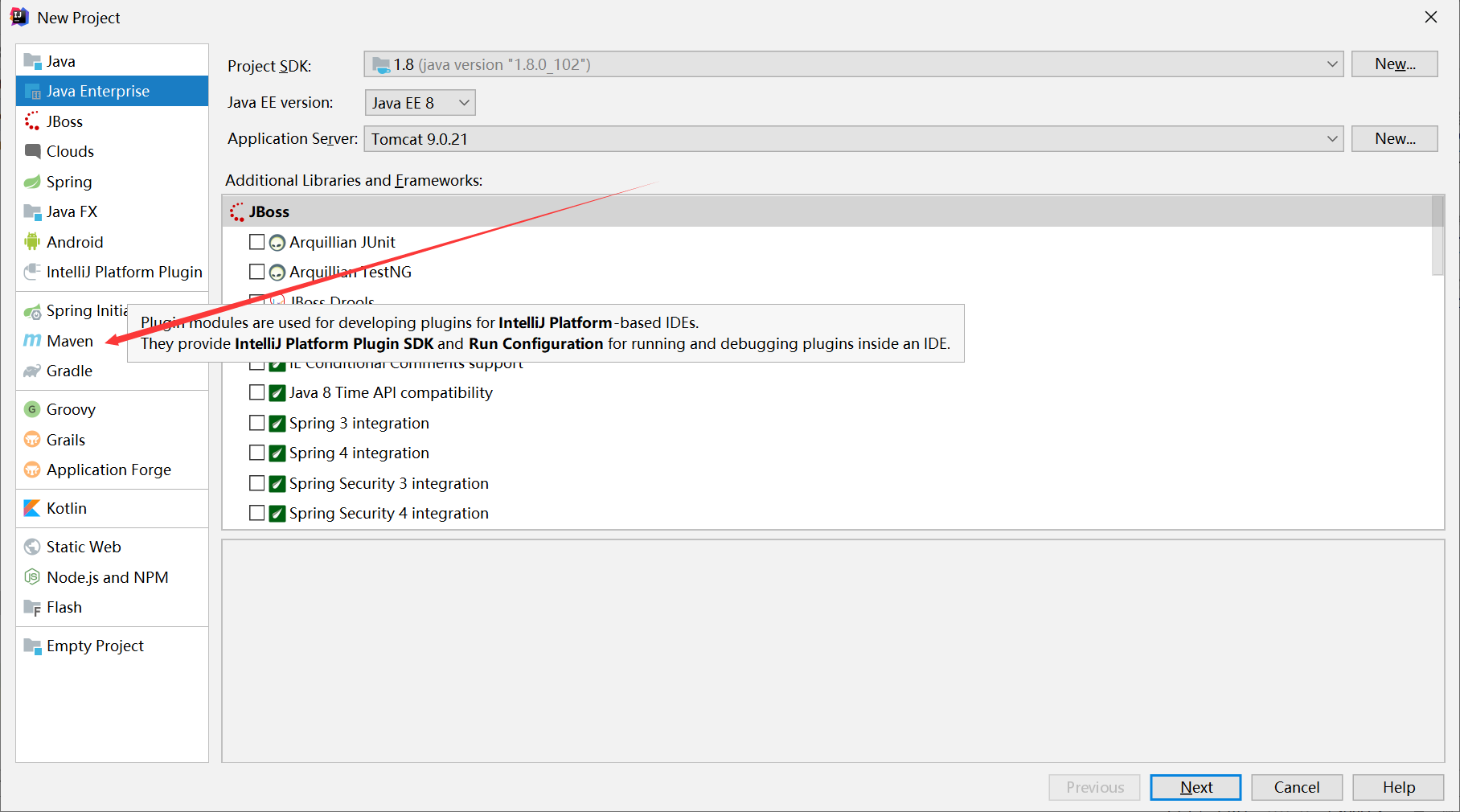1460x812 pixels.
Task: Click the Grails icon
Action: (x=32, y=440)
